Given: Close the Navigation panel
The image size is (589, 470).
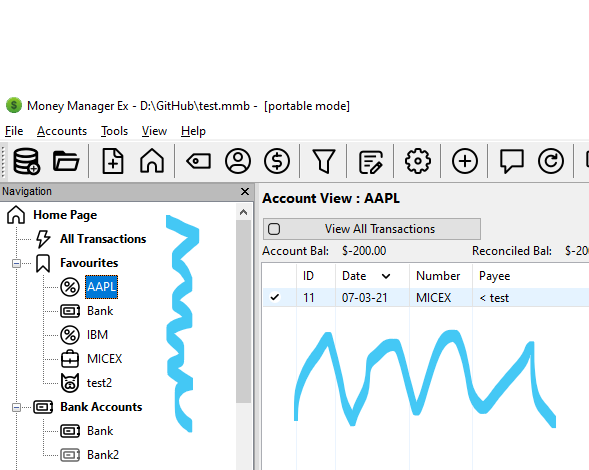Looking at the screenshot, I should click(x=245, y=192).
